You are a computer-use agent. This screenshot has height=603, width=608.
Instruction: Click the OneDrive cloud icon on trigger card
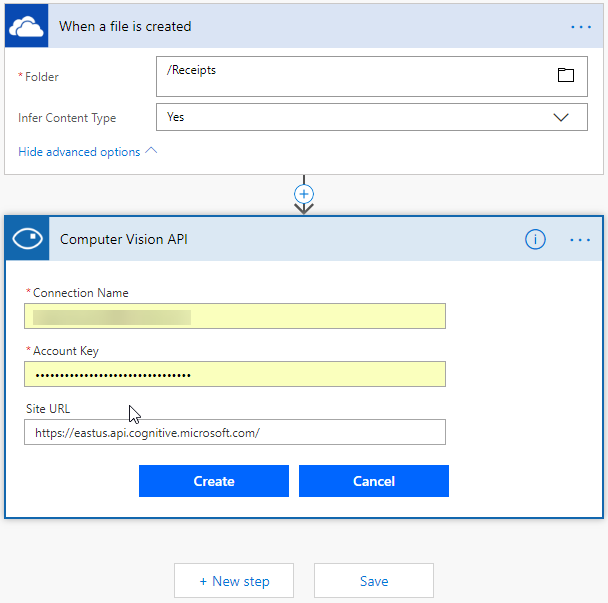tap(26, 26)
